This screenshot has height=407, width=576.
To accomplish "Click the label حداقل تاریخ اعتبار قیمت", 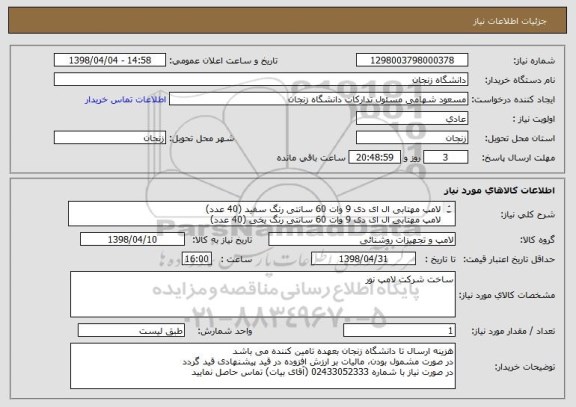I will pos(509,259).
